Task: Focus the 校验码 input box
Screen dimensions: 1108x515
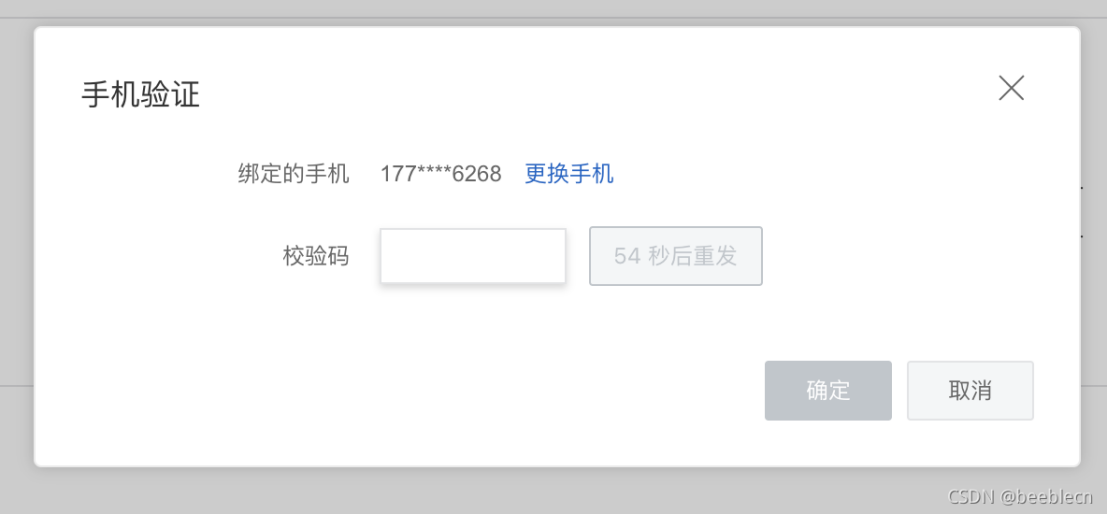Action: pyautogui.click(x=473, y=256)
